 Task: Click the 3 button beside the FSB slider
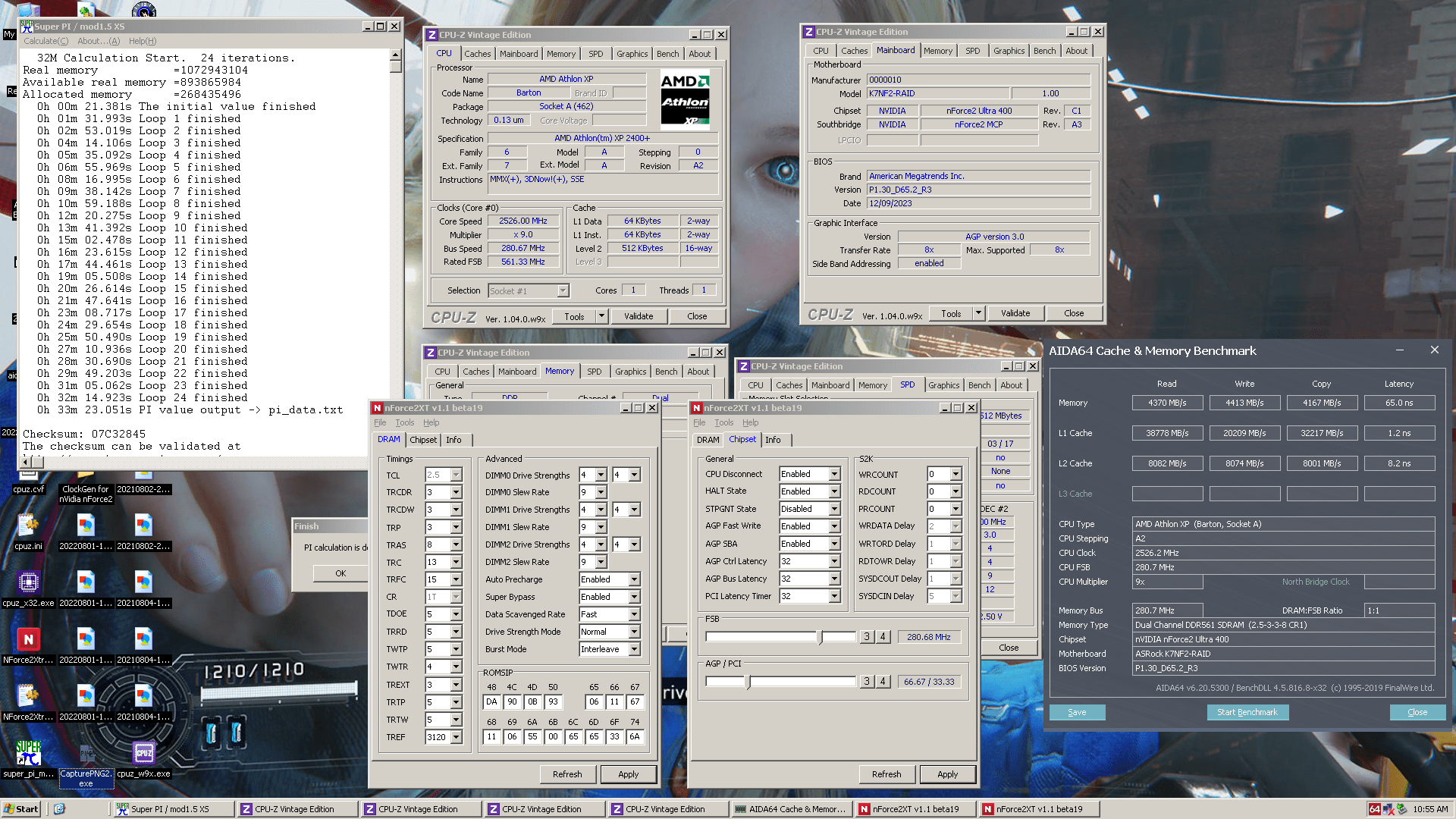click(x=867, y=637)
